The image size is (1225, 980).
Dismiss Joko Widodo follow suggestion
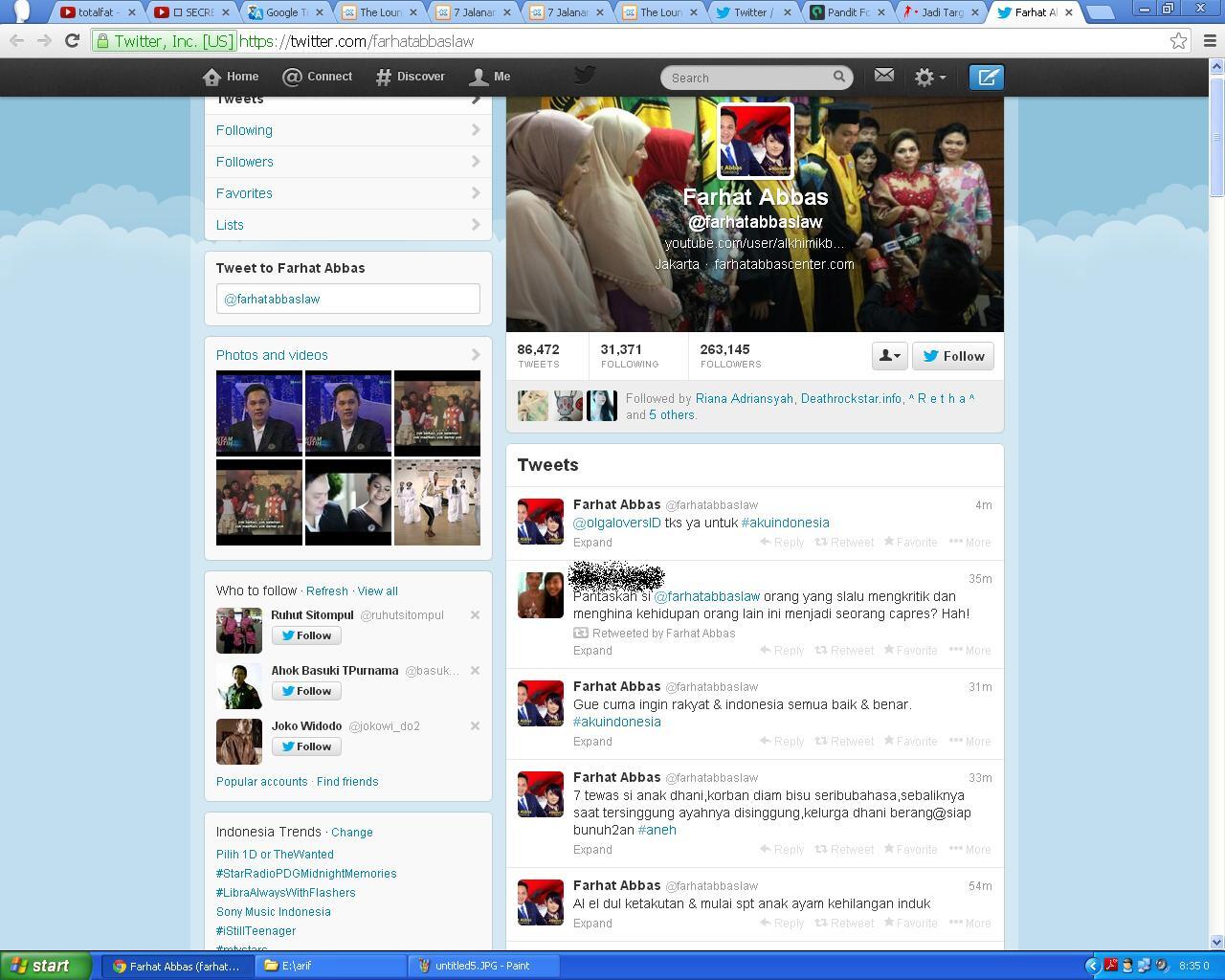click(475, 726)
